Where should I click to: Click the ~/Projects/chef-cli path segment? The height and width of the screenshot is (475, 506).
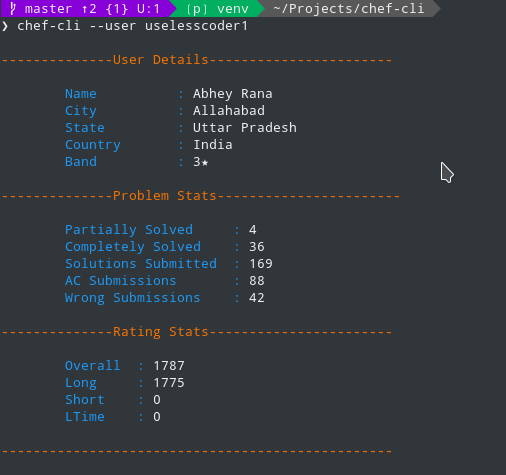pyautogui.click(x=349, y=8)
